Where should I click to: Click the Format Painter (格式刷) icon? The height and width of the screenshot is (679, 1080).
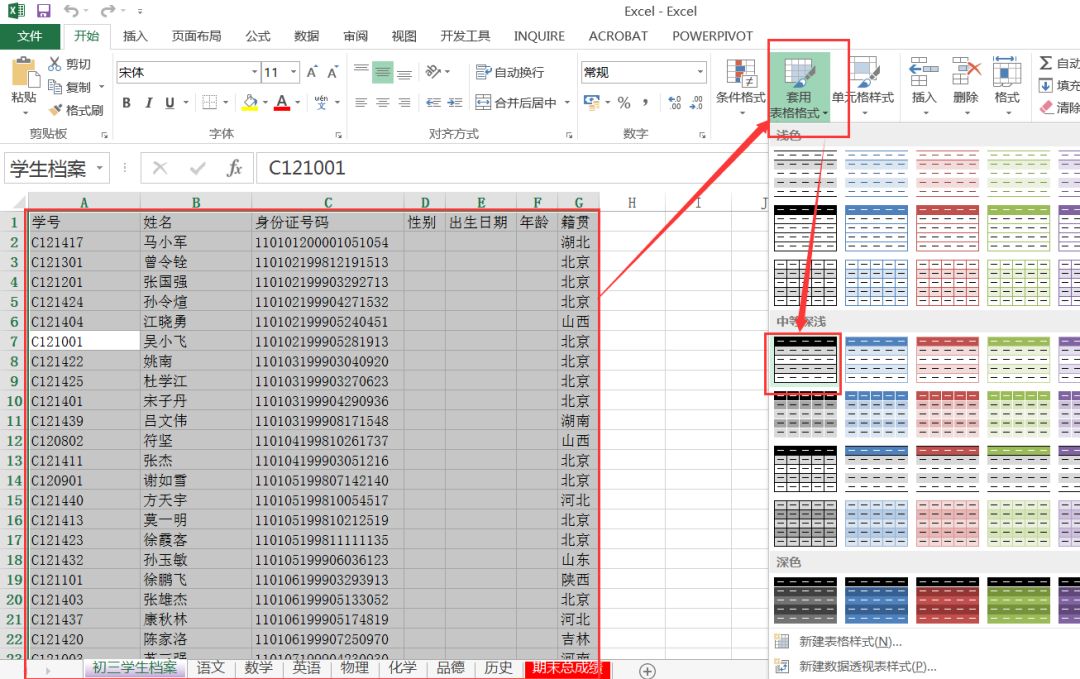point(55,110)
